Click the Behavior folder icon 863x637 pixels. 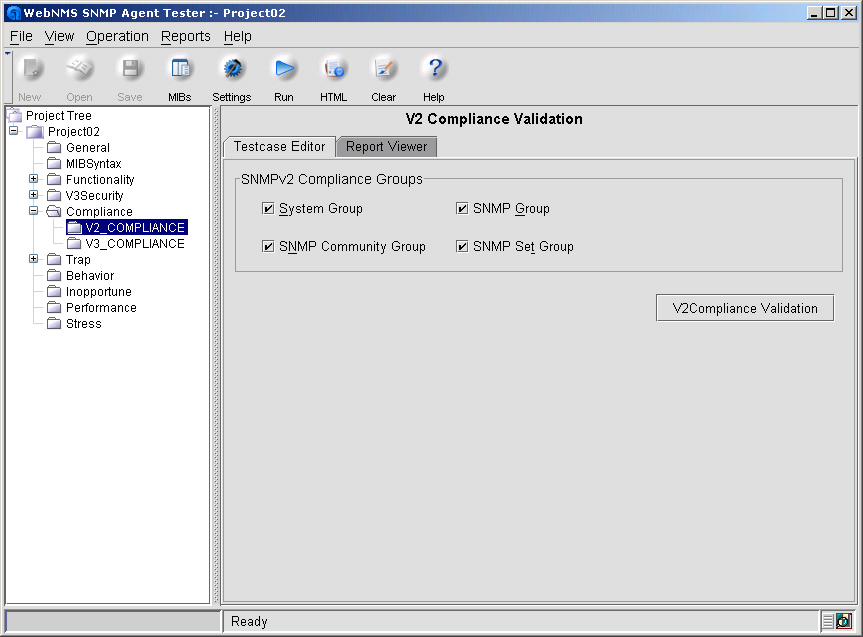(54, 275)
